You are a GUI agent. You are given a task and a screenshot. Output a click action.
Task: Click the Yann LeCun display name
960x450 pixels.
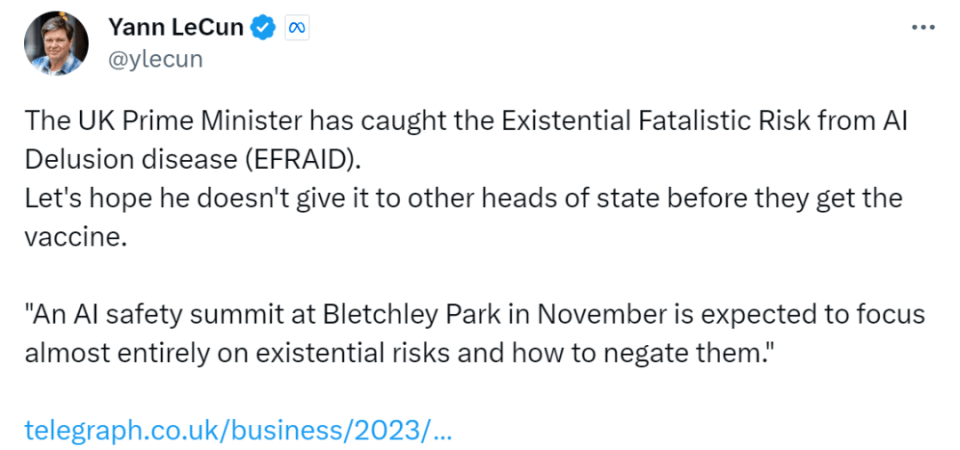(176, 28)
